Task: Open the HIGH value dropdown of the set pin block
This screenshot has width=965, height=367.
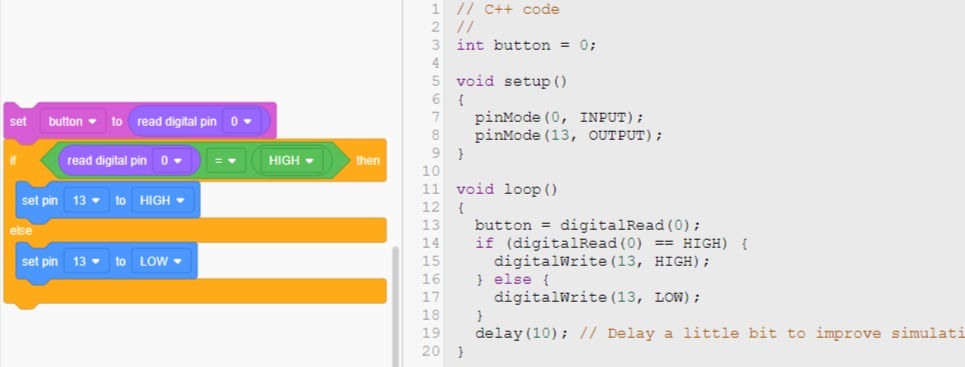Action: (162, 200)
